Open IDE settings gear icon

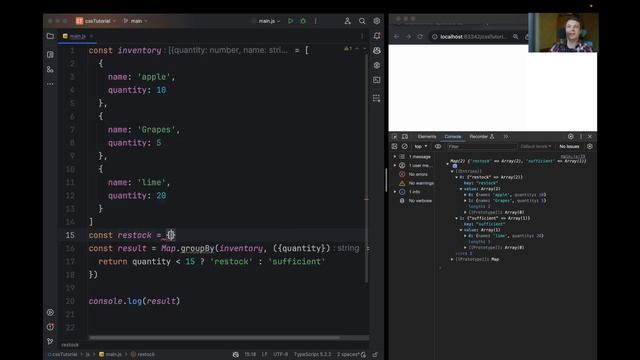pyautogui.click(x=377, y=21)
